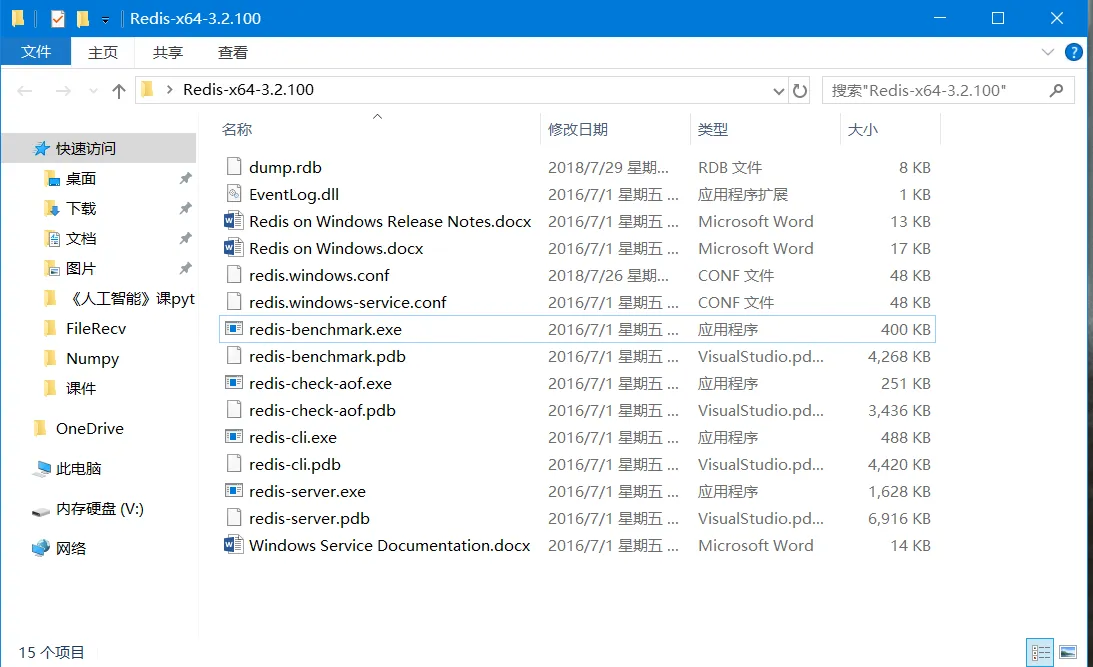
Task: Click the pin icon next to 图片
Action: click(185, 268)
